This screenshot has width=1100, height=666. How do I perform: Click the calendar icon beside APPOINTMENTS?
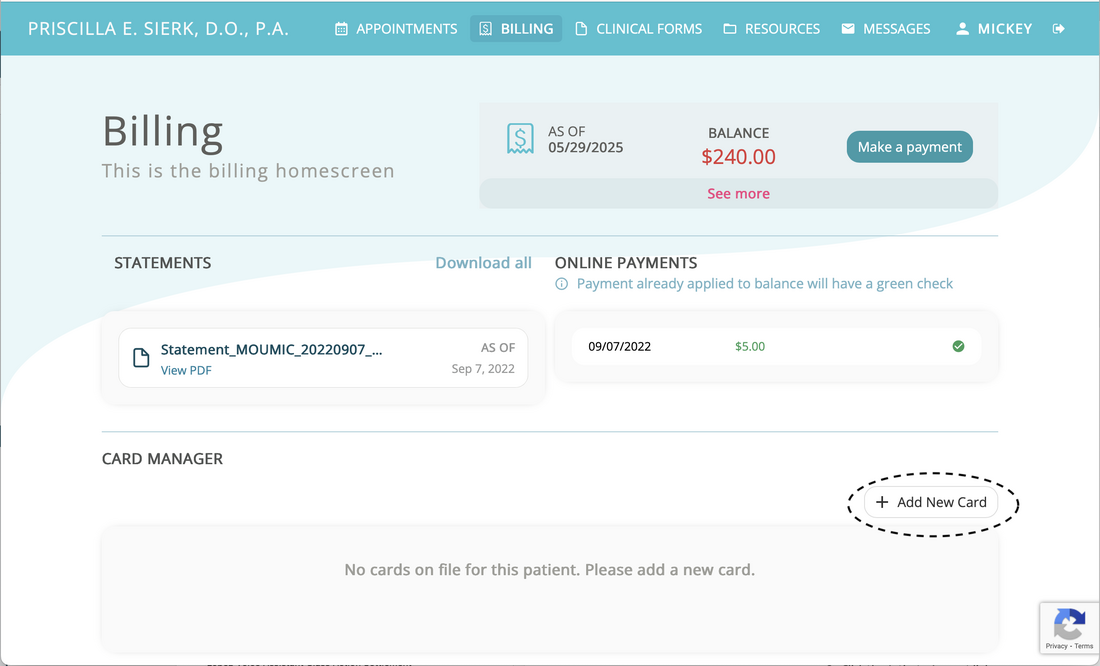point(341,29)
